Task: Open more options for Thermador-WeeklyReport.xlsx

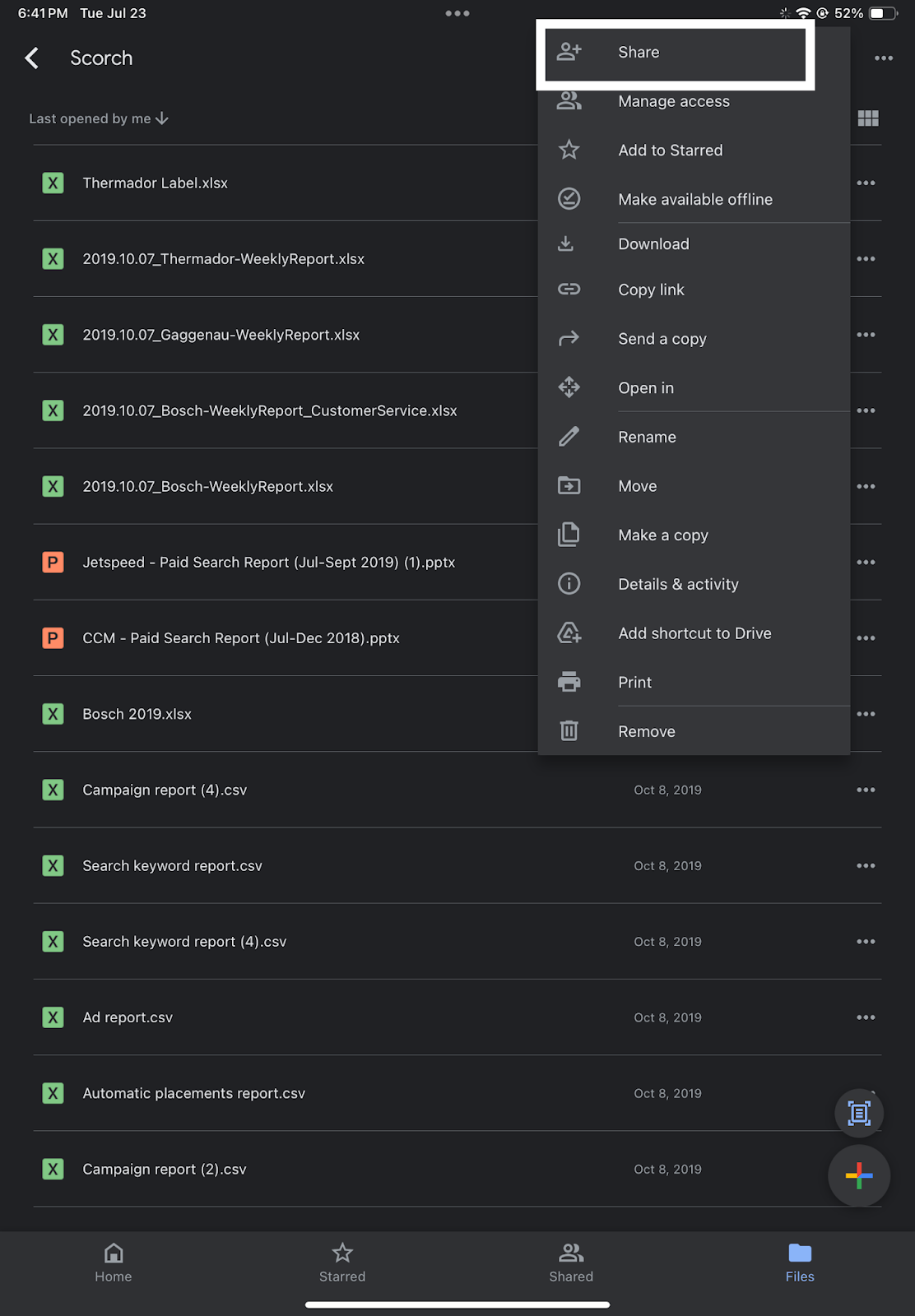Action: (x=866, y=259)
